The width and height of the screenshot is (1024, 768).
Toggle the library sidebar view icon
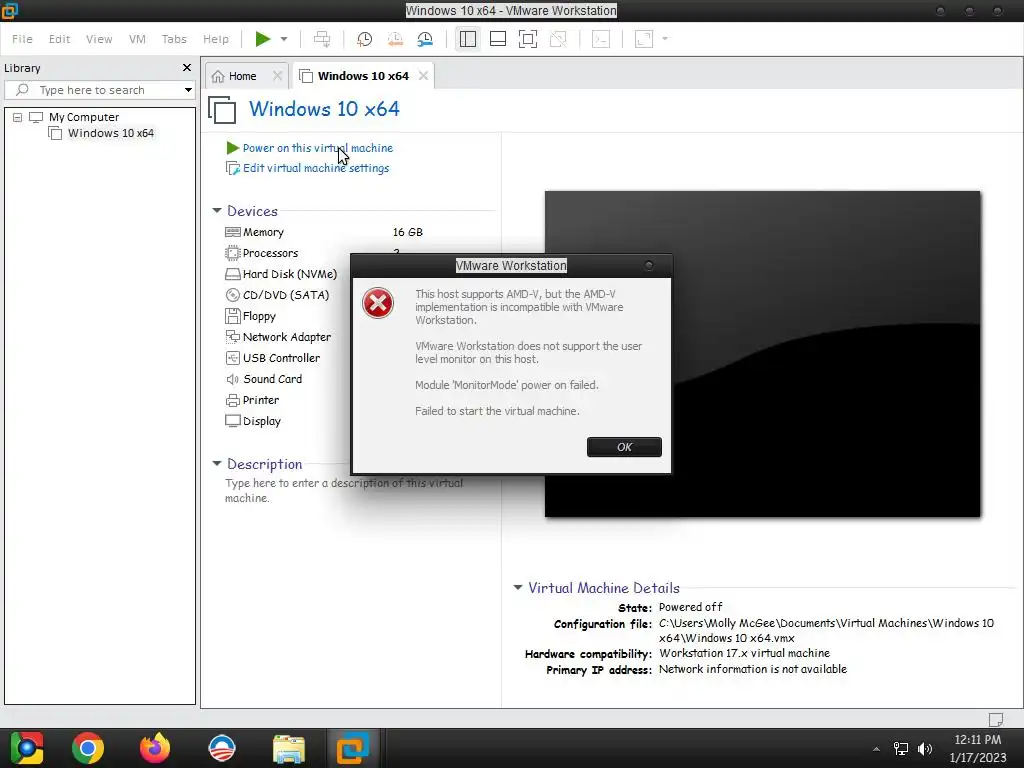[468, 39]
